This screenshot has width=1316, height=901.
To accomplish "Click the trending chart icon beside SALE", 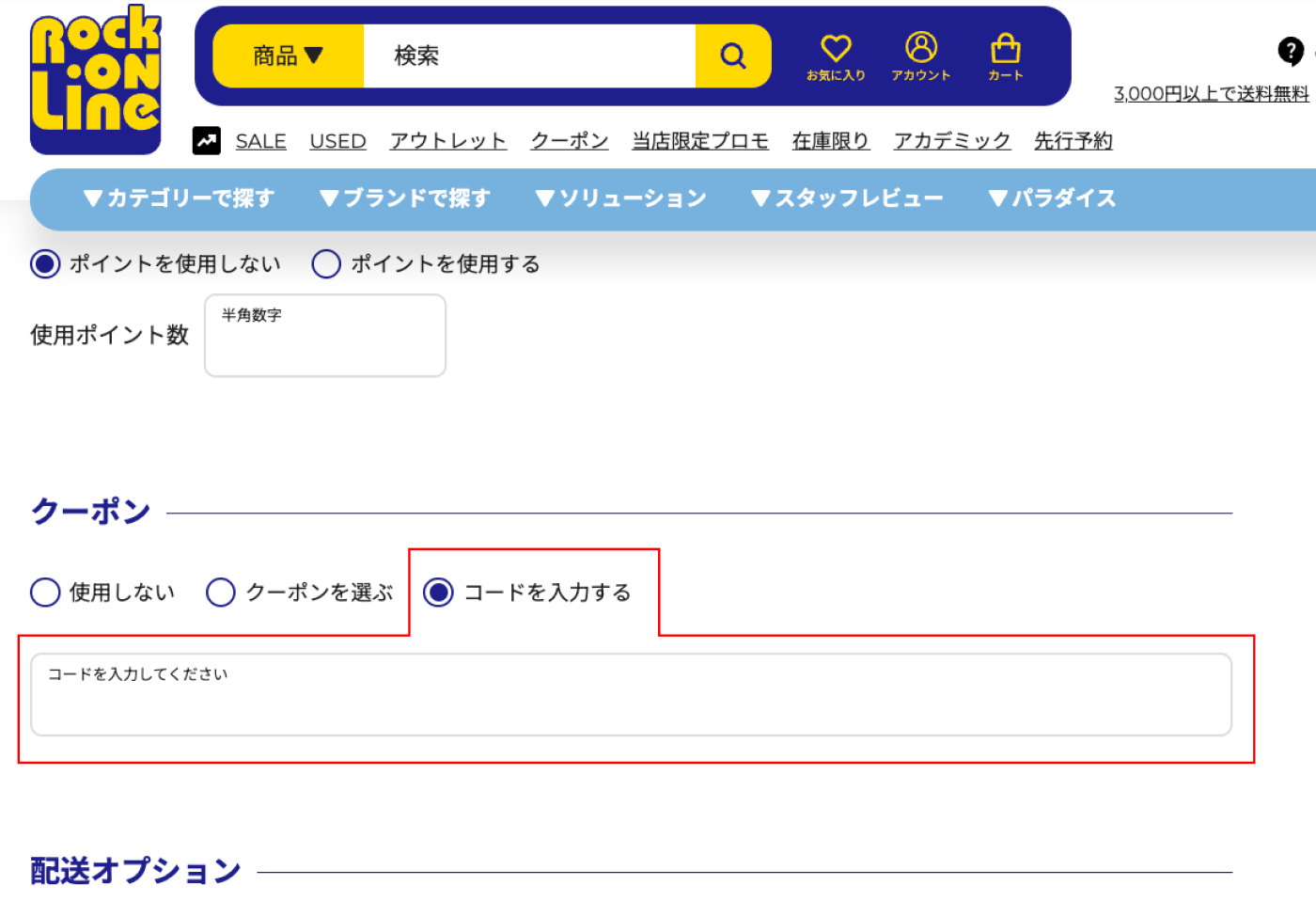I will point(207,140).
